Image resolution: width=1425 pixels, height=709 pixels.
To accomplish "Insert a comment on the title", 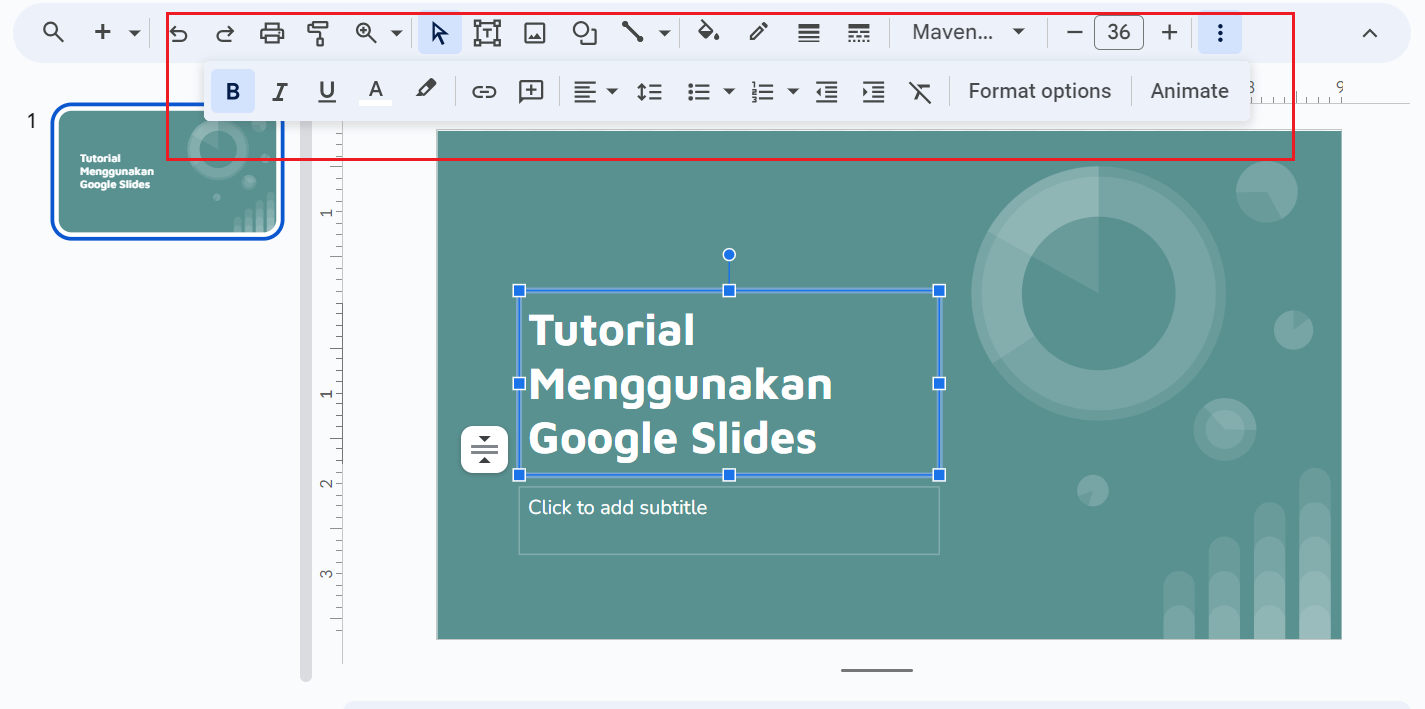I will [x=530, y=90].
